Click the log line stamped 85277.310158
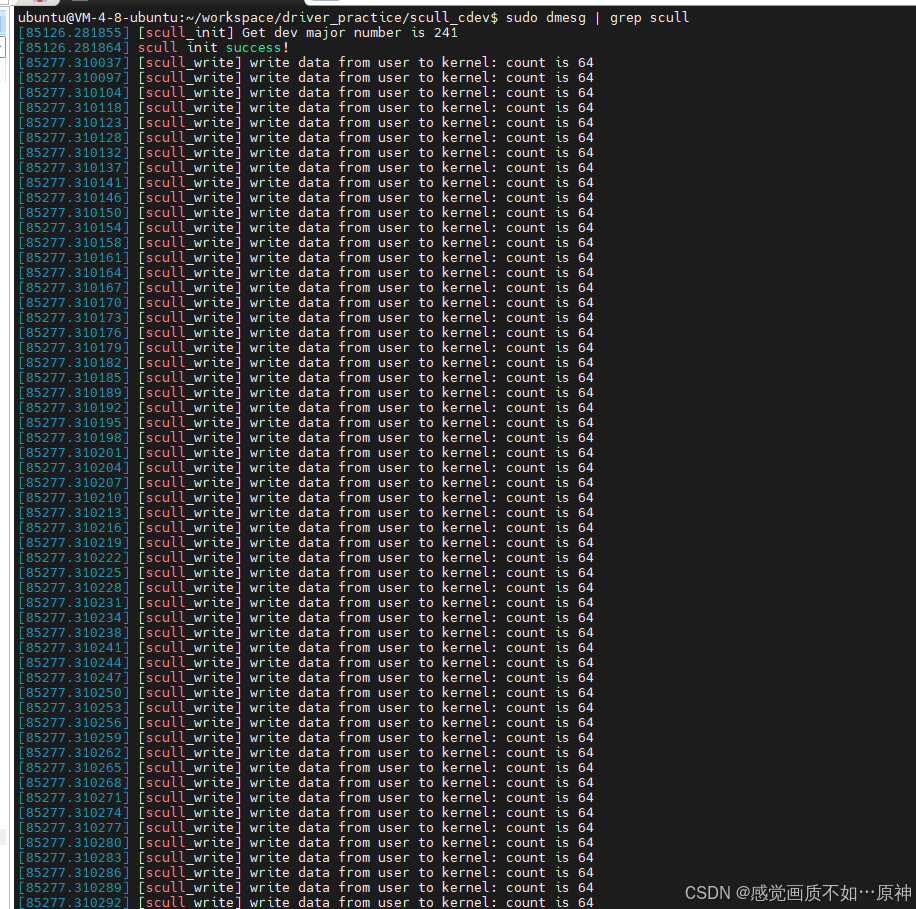Viewport: 916px width, 909px height. pyautogui.click(x=306, y=242)
